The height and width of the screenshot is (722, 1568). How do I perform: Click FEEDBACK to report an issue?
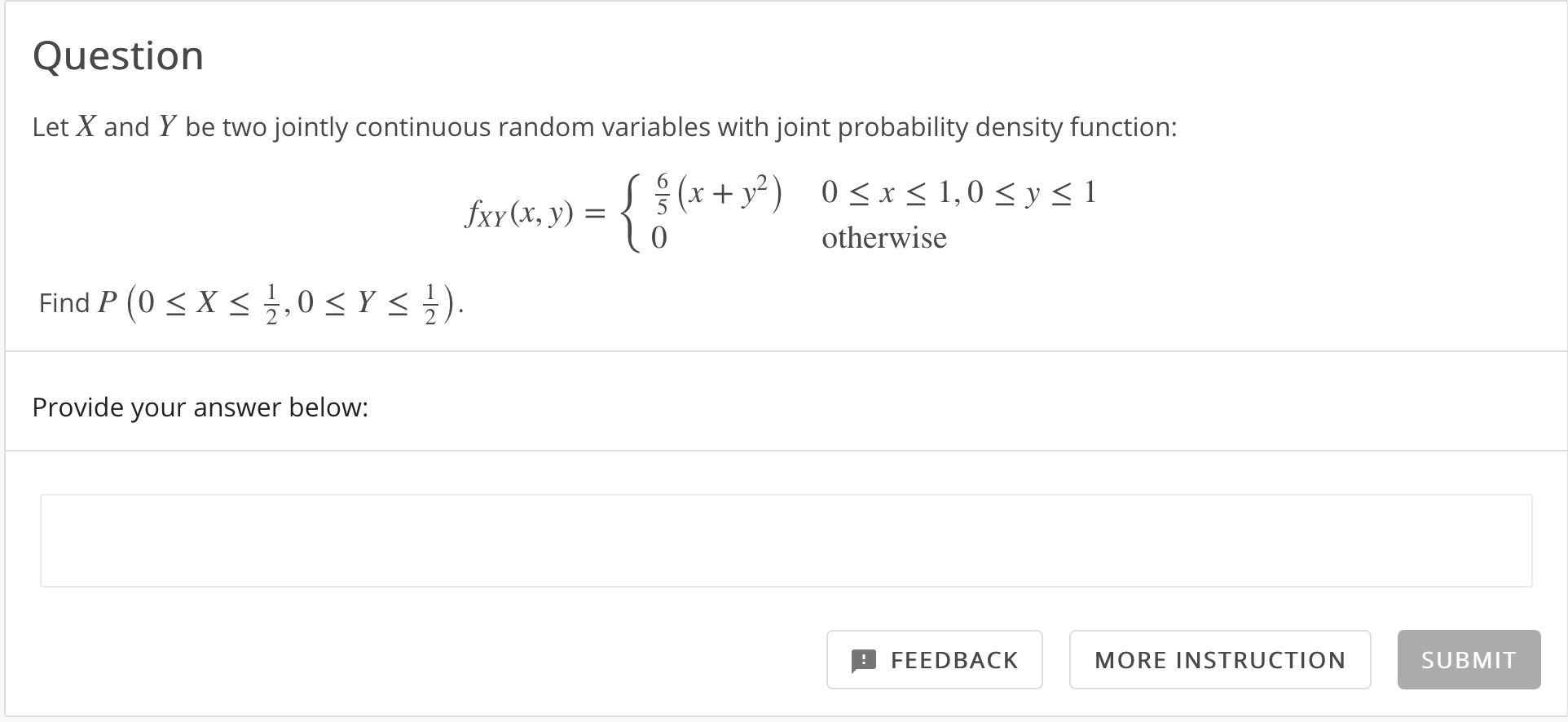[x=934, y=660]
